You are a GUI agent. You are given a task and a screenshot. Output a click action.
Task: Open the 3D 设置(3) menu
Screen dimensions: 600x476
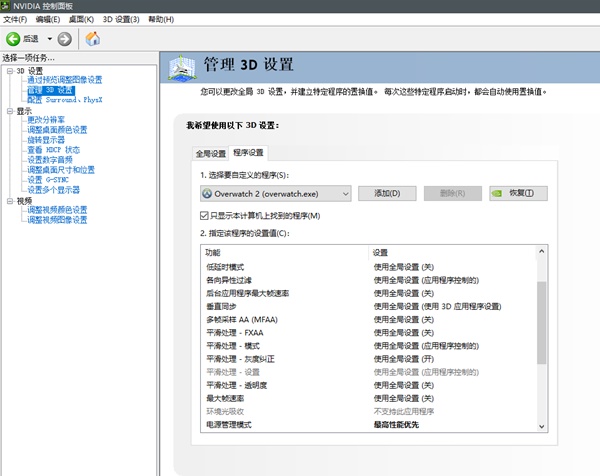click(x=121, y=20)
